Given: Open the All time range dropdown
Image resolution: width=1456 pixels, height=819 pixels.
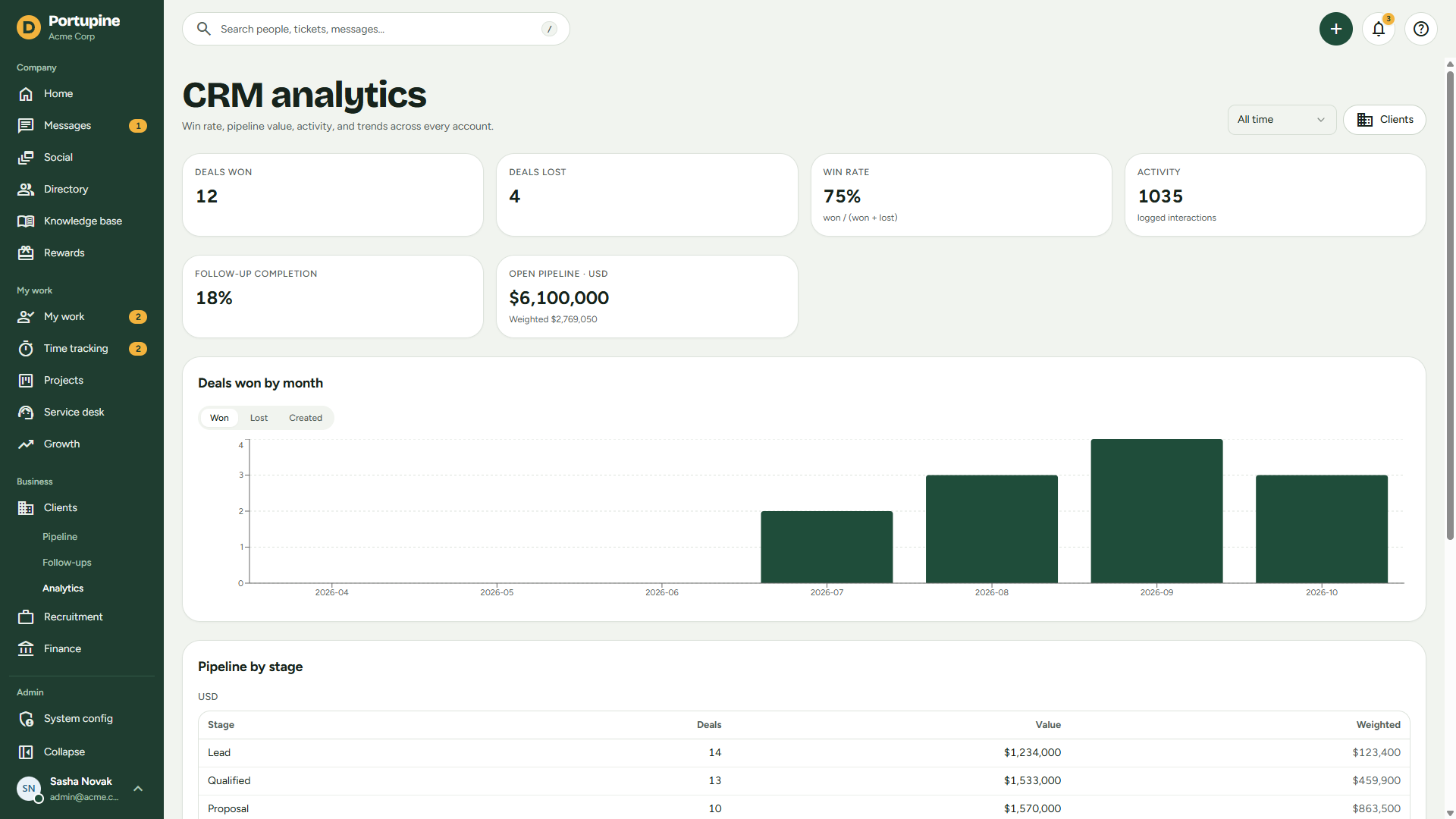Looking at the screenshot, I should 1282,120.
